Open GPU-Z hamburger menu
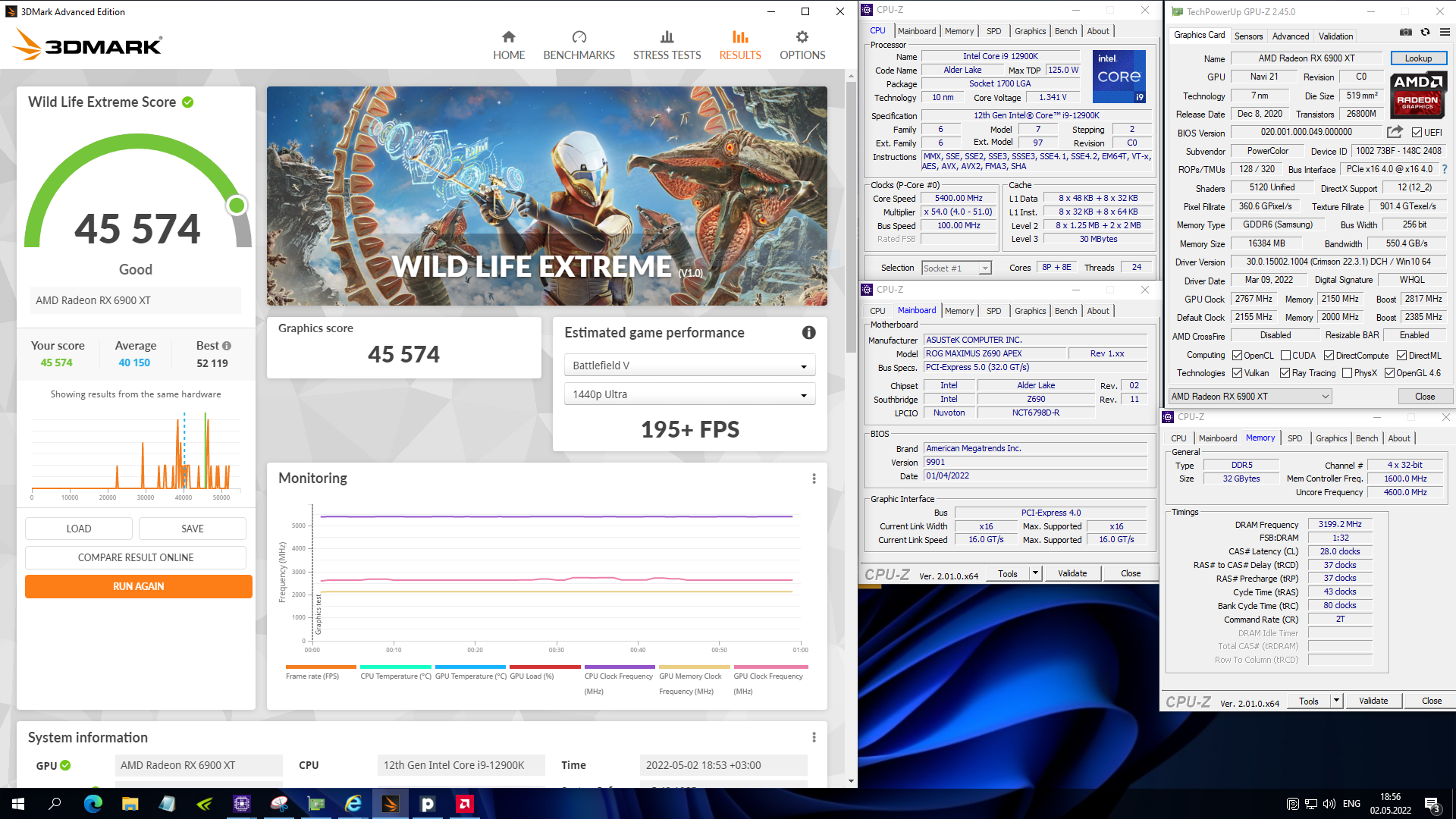1456x819 pixels. click(x=1445, y=33)
